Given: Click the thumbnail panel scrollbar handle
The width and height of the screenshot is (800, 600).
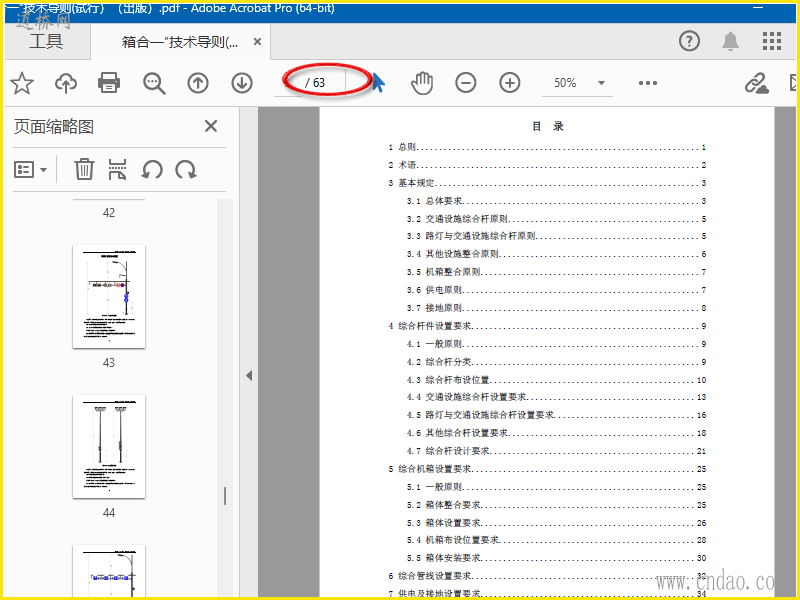Looking at the screenshot, I should click(224, 496).
